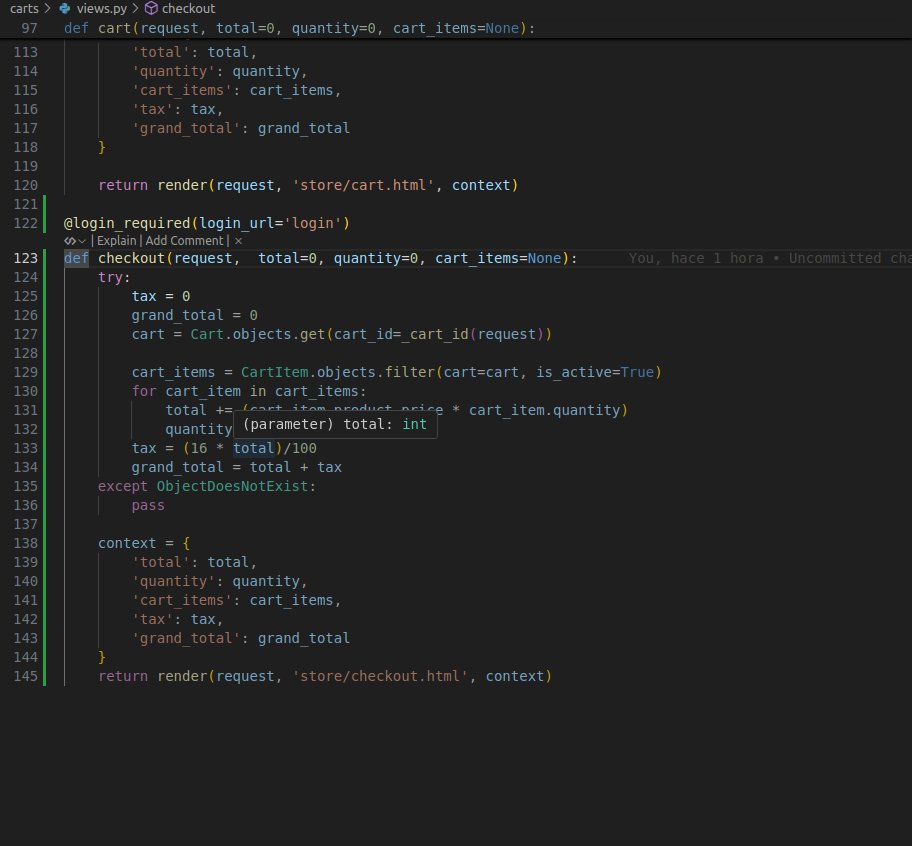Viewport: 912px width, 846px height.
Task: Click 'quantity' key on line 140
Action: click(174, 581)
